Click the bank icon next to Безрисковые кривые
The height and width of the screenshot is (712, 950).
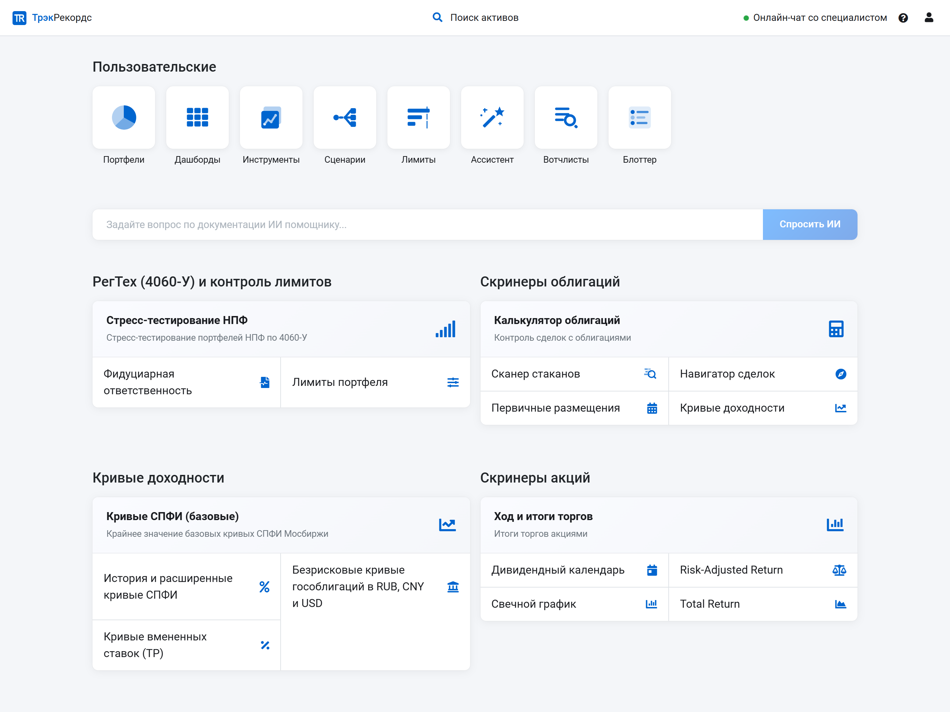[x=453, y=587]
